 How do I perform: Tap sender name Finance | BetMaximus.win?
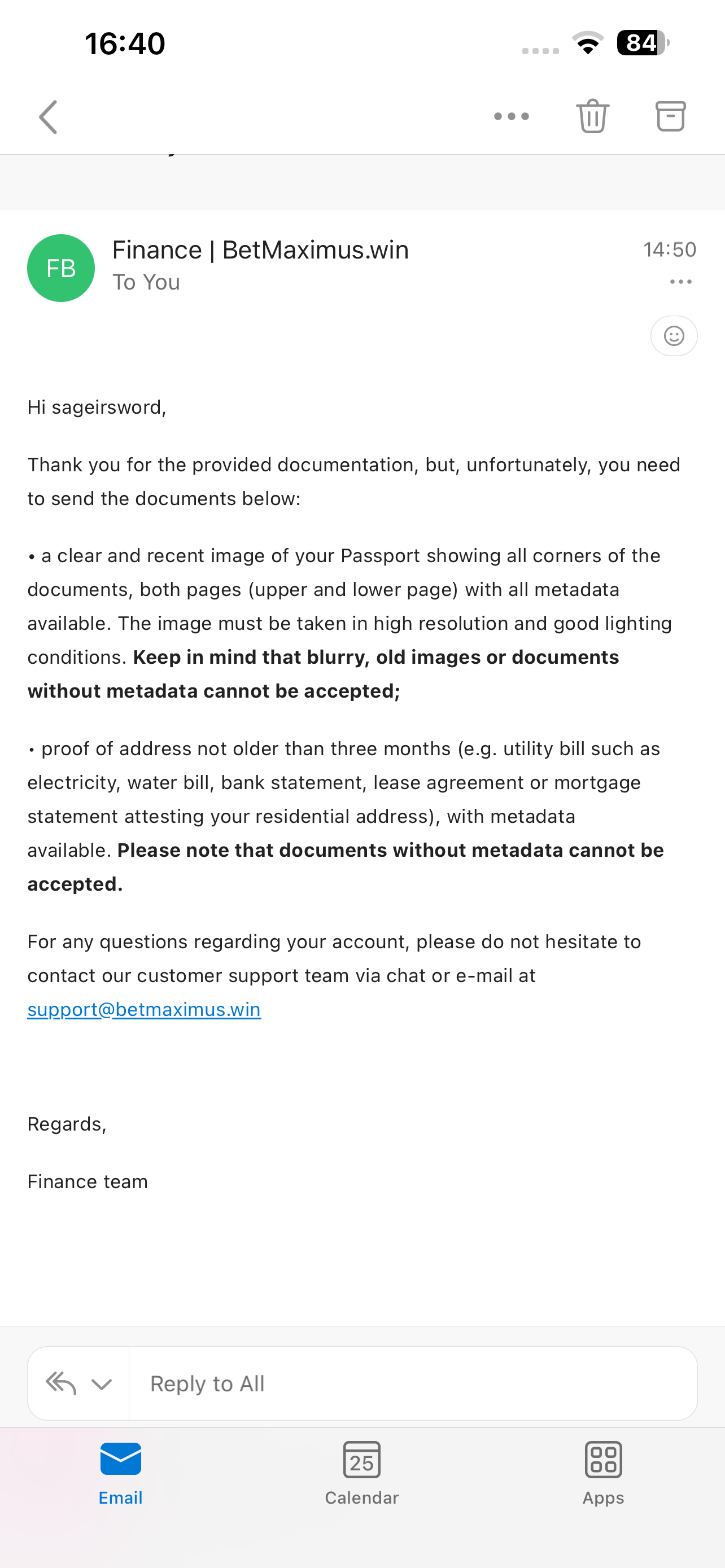(x=260, y=250)
